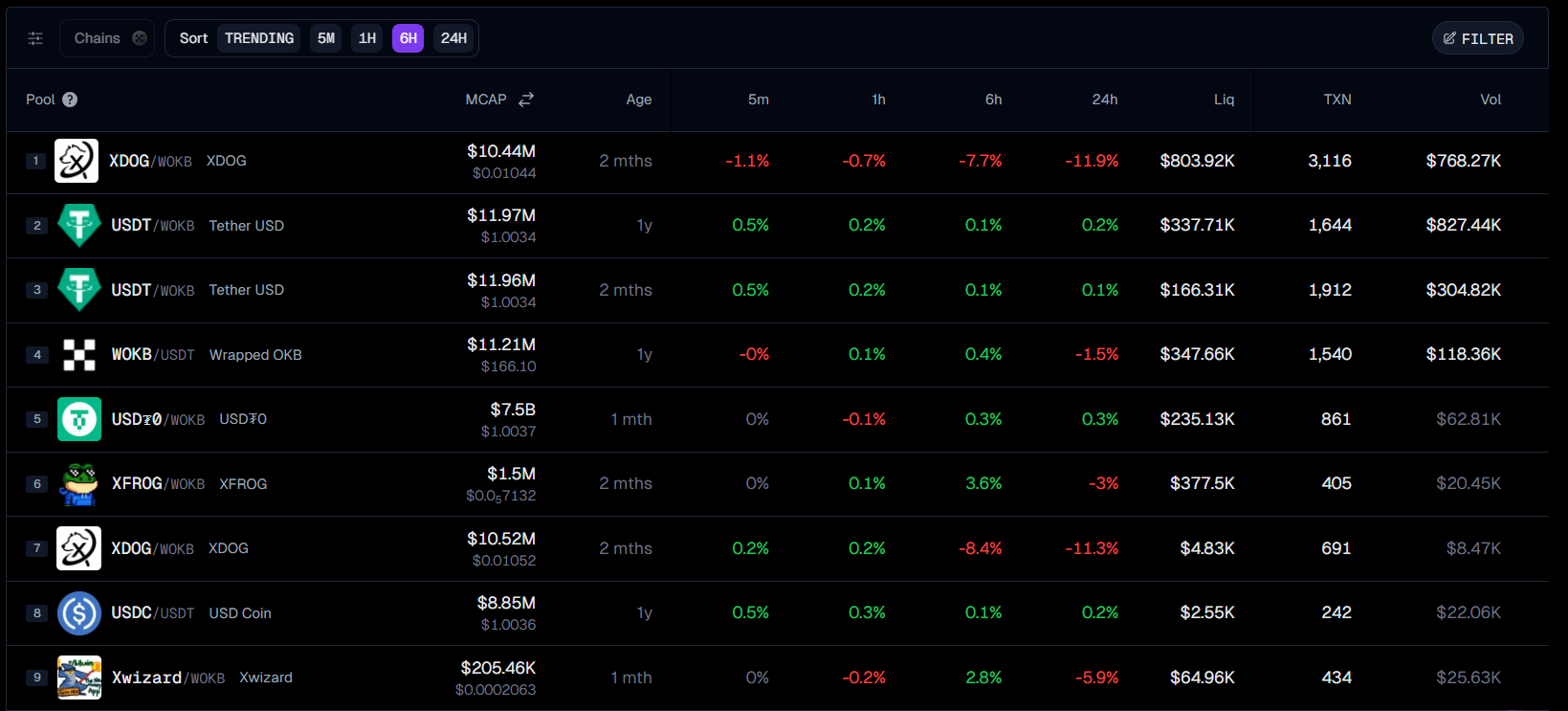The width and height of the screenshot is (1568, 711).
Task: Sort by the Vol column header
Action: pos(1491,100)
